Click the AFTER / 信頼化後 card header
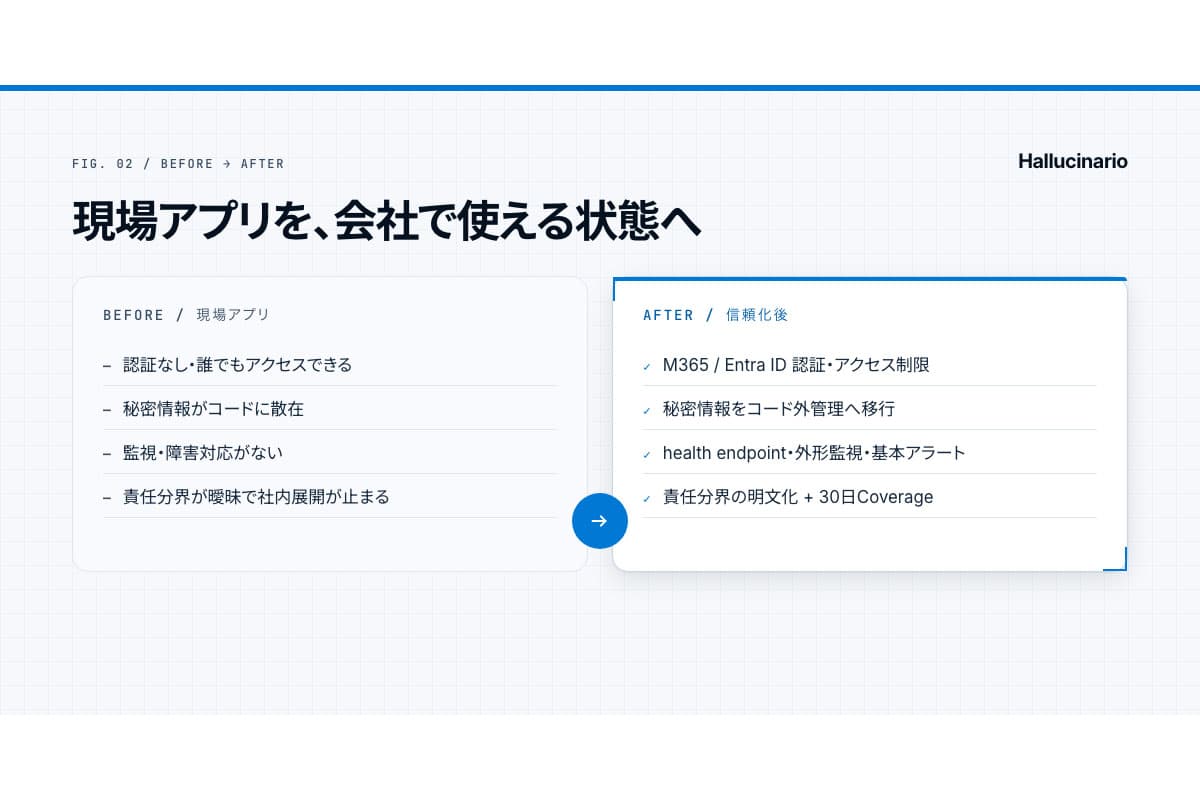This screenshot has width=1200, height=800. [x=716, y=315]
